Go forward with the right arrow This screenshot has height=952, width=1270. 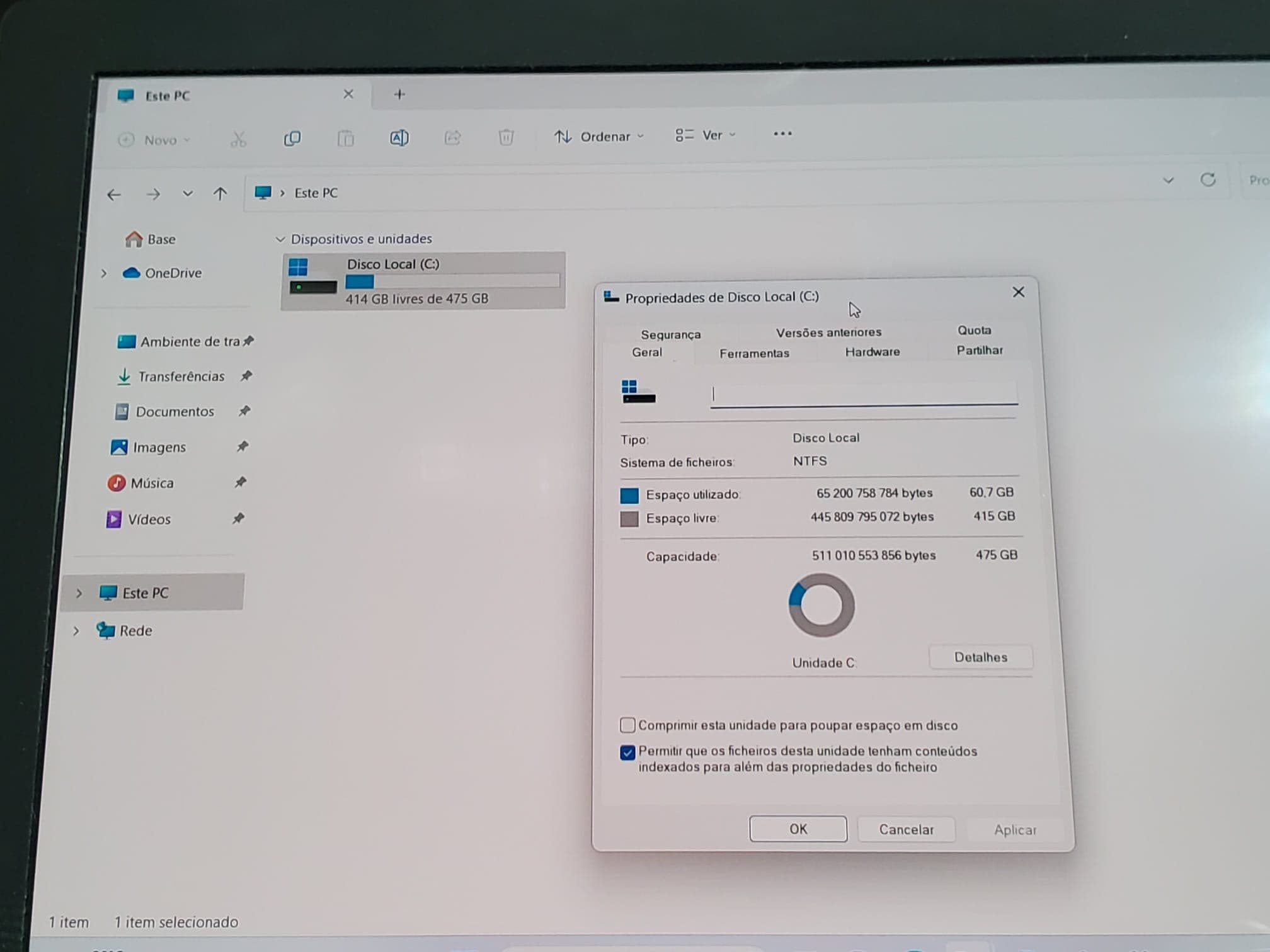(x=153, y=194)
